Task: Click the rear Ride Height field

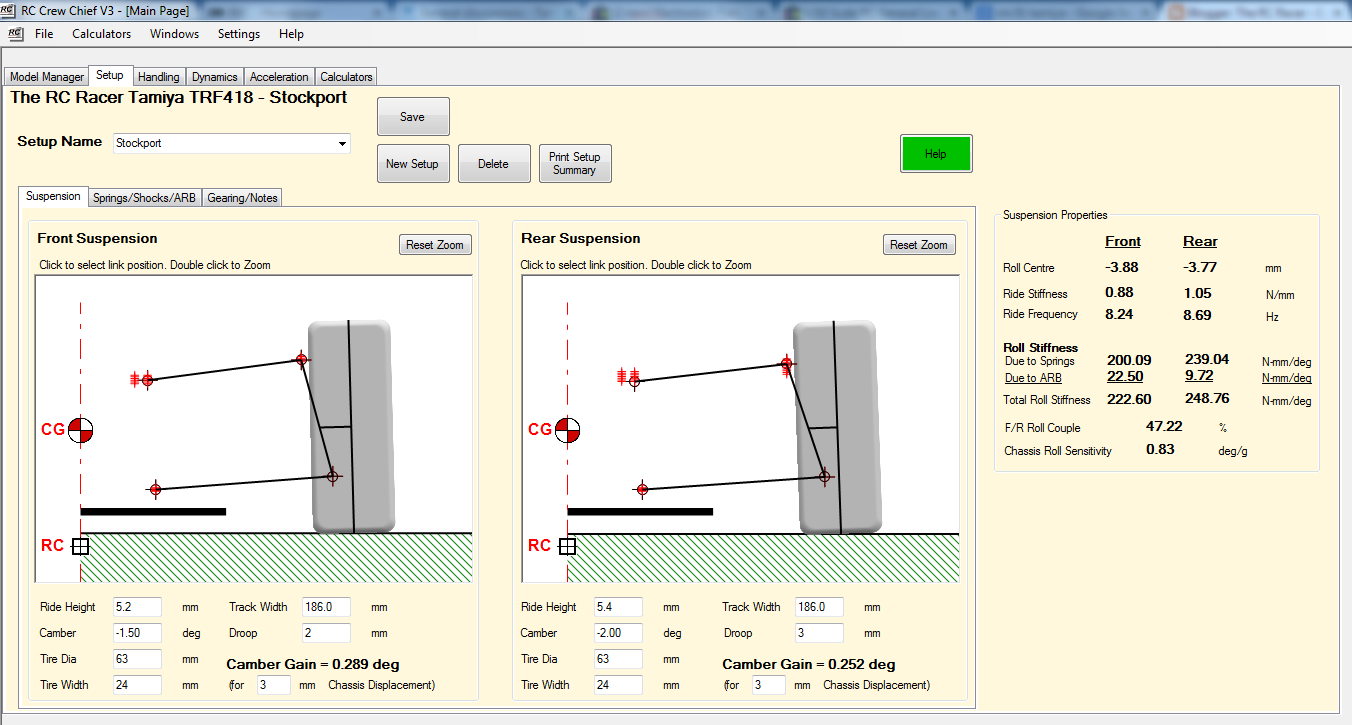Action: pyautogui.click(x=618, y=607)
